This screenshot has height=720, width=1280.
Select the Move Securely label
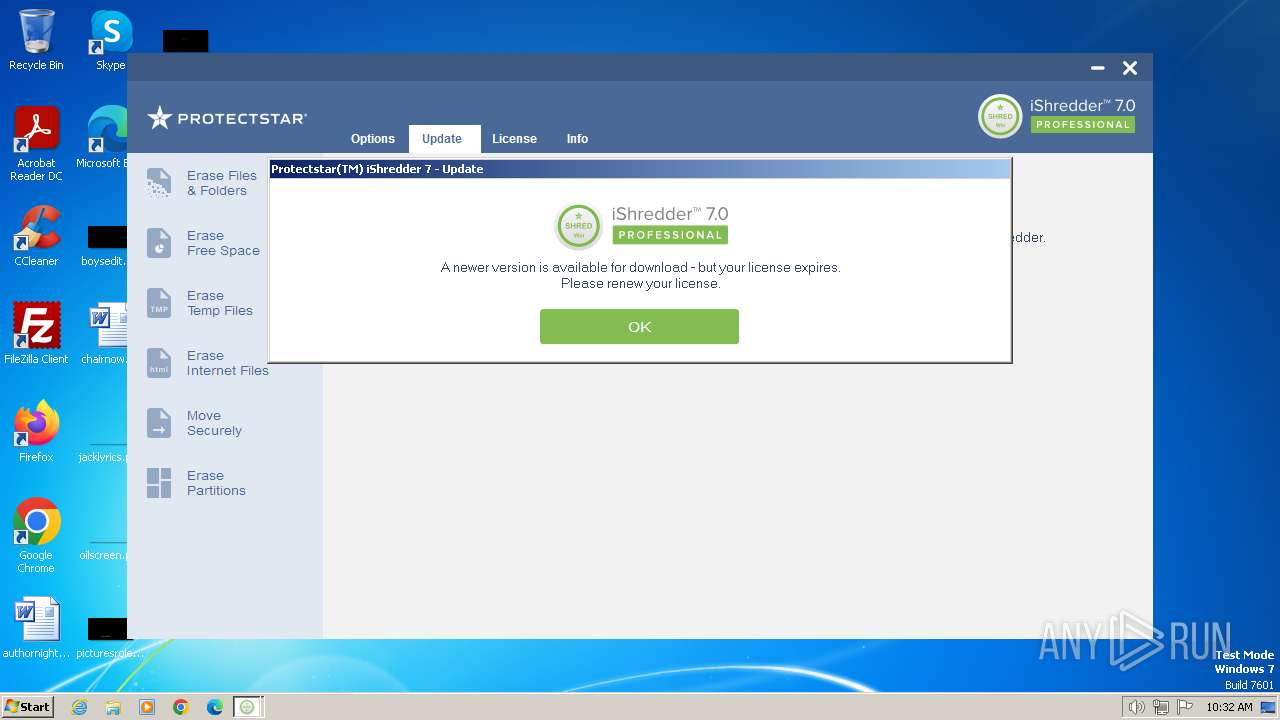point(214,423)
